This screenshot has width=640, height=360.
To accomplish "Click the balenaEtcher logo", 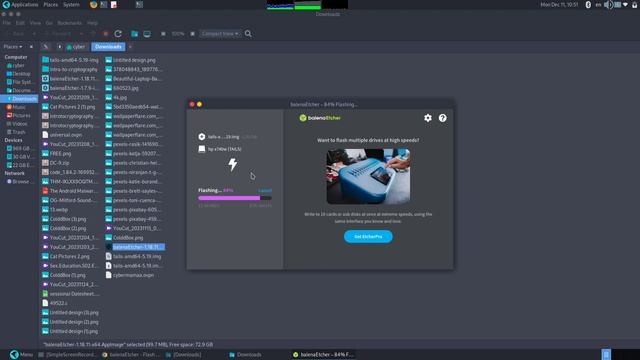I will 320,118.
